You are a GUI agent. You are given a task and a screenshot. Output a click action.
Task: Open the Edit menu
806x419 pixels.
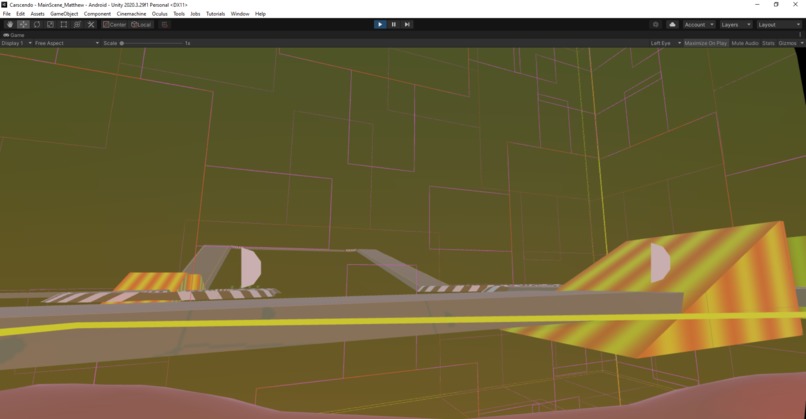pos(21,14)
